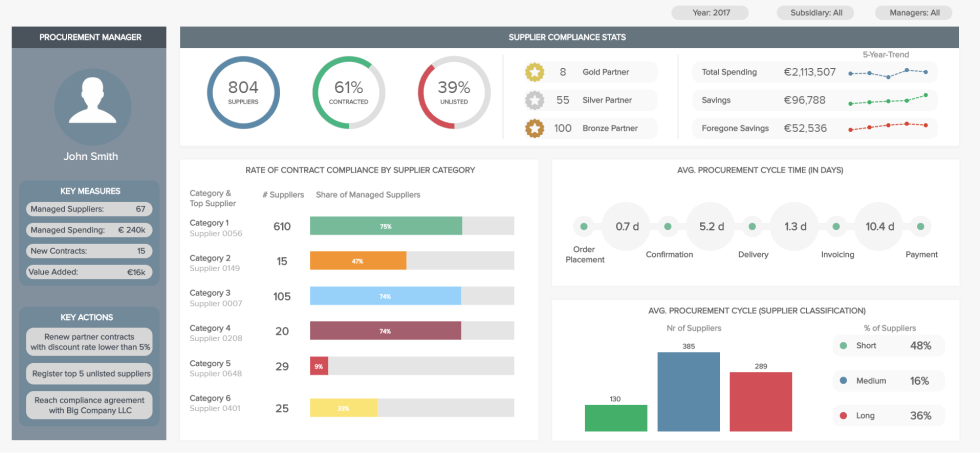The height and width of the screenshot is (455, 980).
Task: Click the 10.4 d cycle time circle
Action: (880, 226)
